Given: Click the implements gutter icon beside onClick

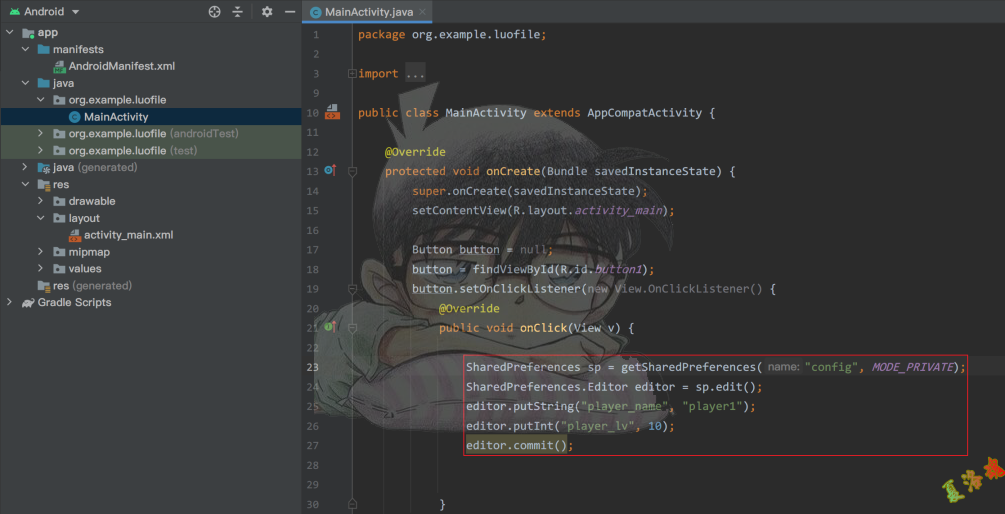Looking at the screenshot, I should 328,327.
